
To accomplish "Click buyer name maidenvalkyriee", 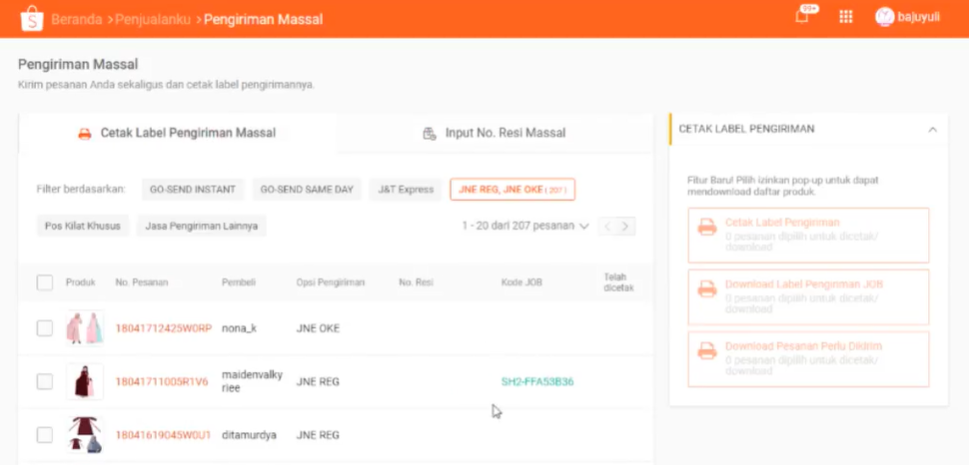I will point(252,382).
